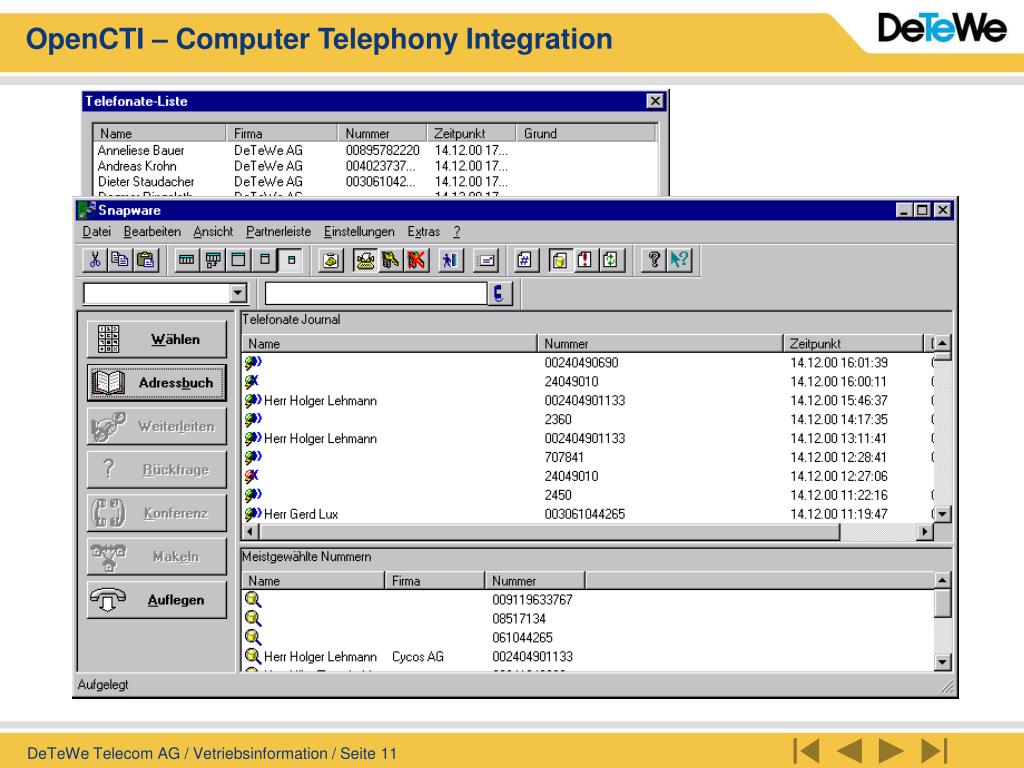Click the envelope card toolbar icon
Screen dimensions: 1024x768
pos(487,260)
